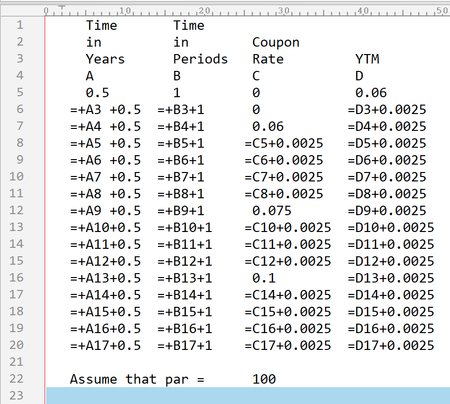This screenshot has width=450, height=404.
Task: Click line number 23 in the gutter
Action: tap(16, 396)
